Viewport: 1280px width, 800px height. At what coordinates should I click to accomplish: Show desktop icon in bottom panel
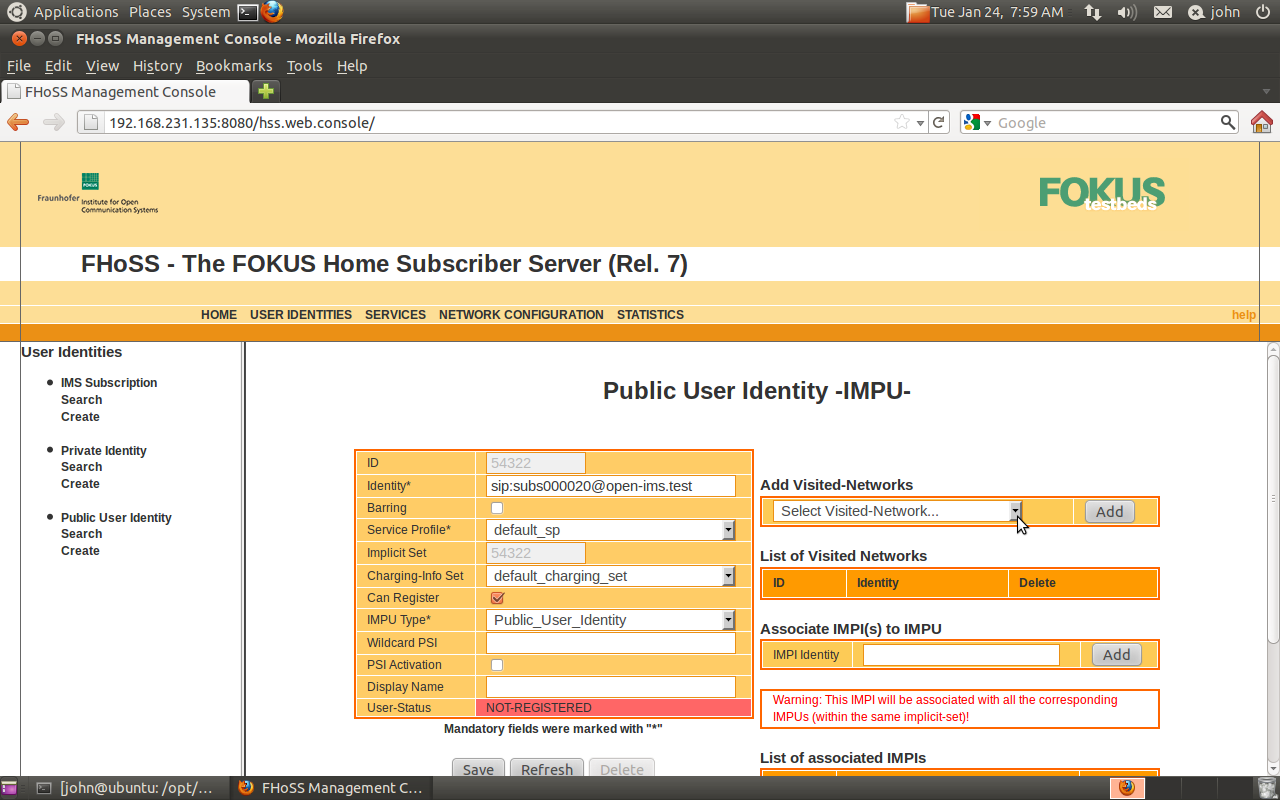point(9,788)
